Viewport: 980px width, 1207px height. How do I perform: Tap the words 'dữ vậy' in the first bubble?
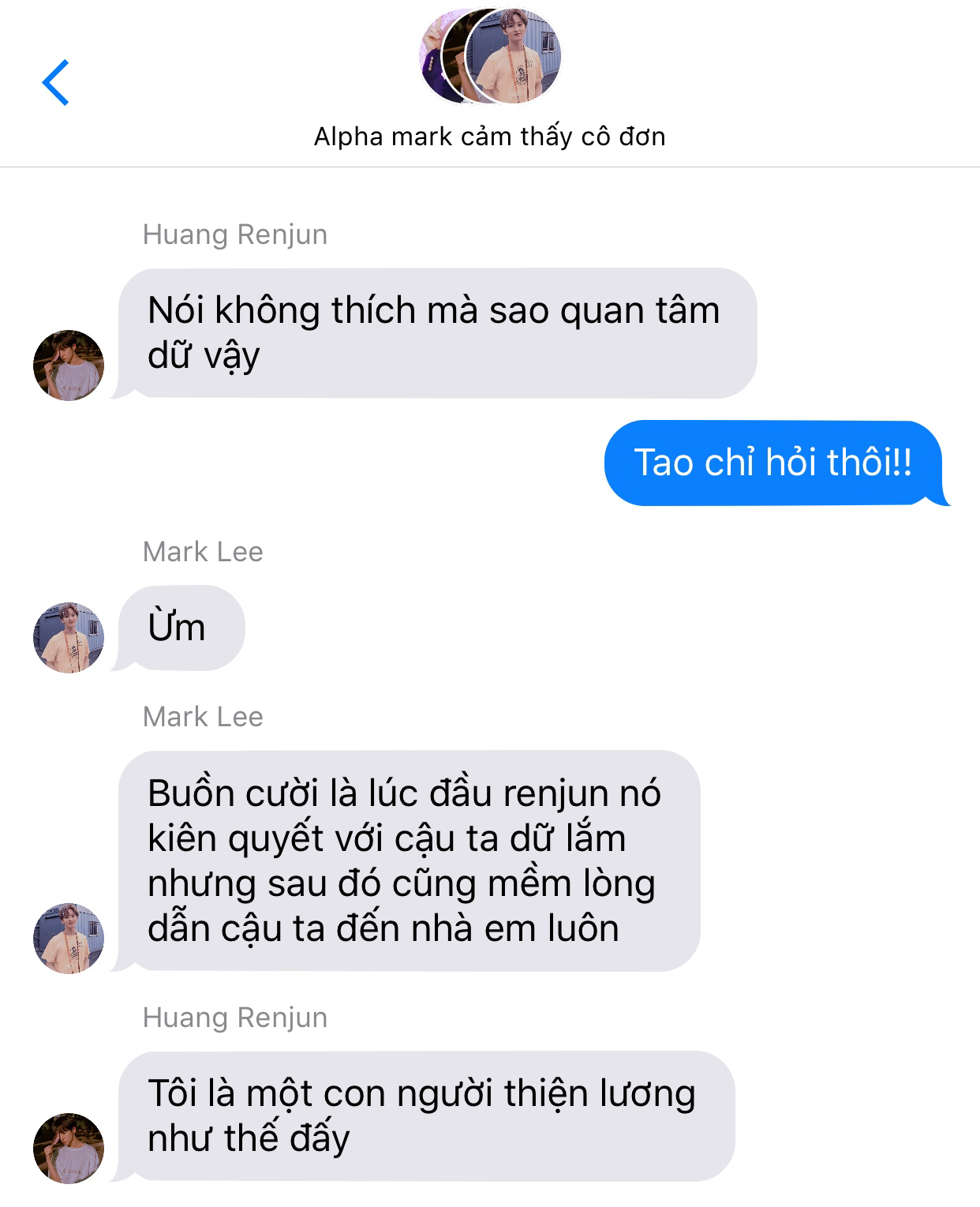(x=204, y=355)
